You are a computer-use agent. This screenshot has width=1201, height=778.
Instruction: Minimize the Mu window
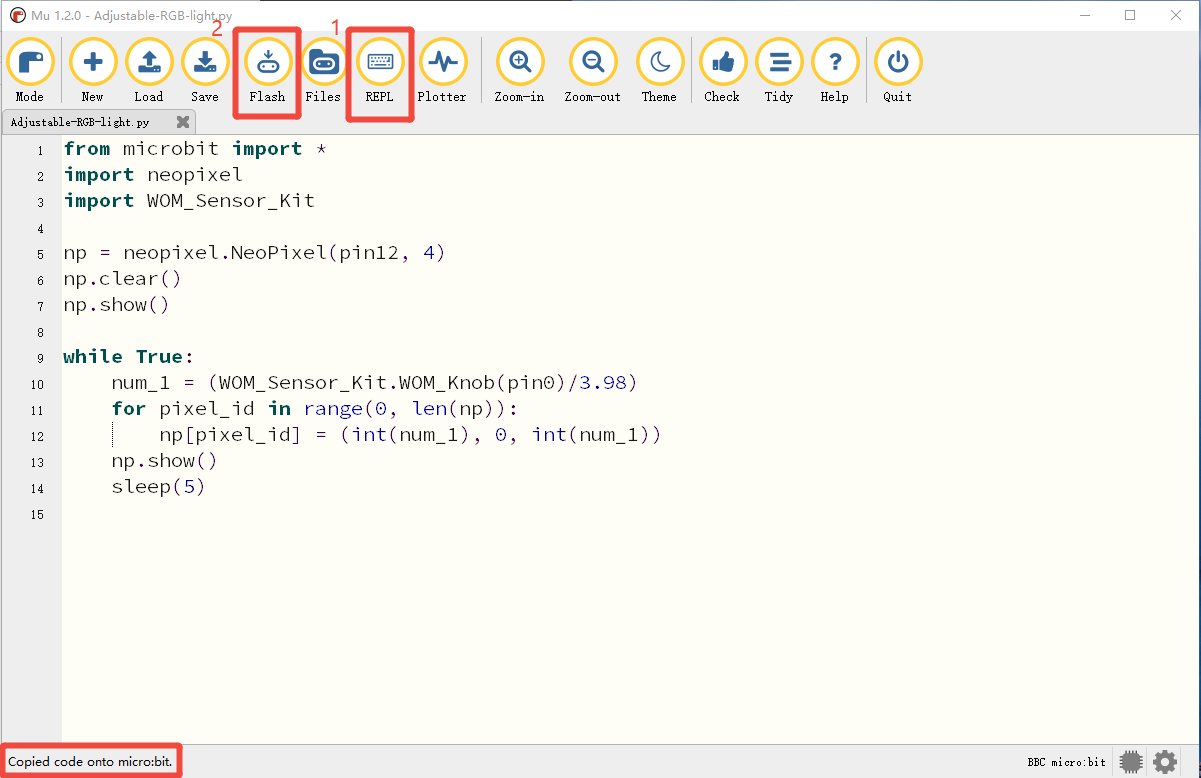1084,15
